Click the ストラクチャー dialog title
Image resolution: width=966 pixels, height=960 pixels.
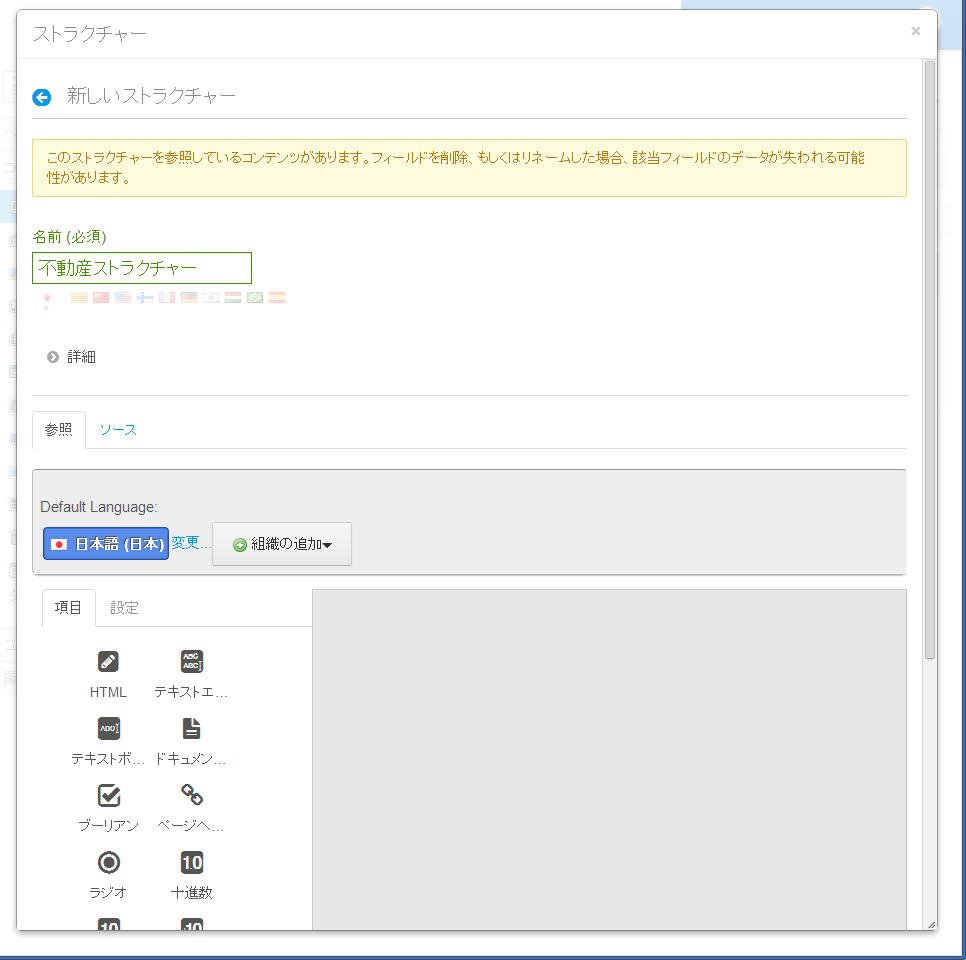[90, 34]
